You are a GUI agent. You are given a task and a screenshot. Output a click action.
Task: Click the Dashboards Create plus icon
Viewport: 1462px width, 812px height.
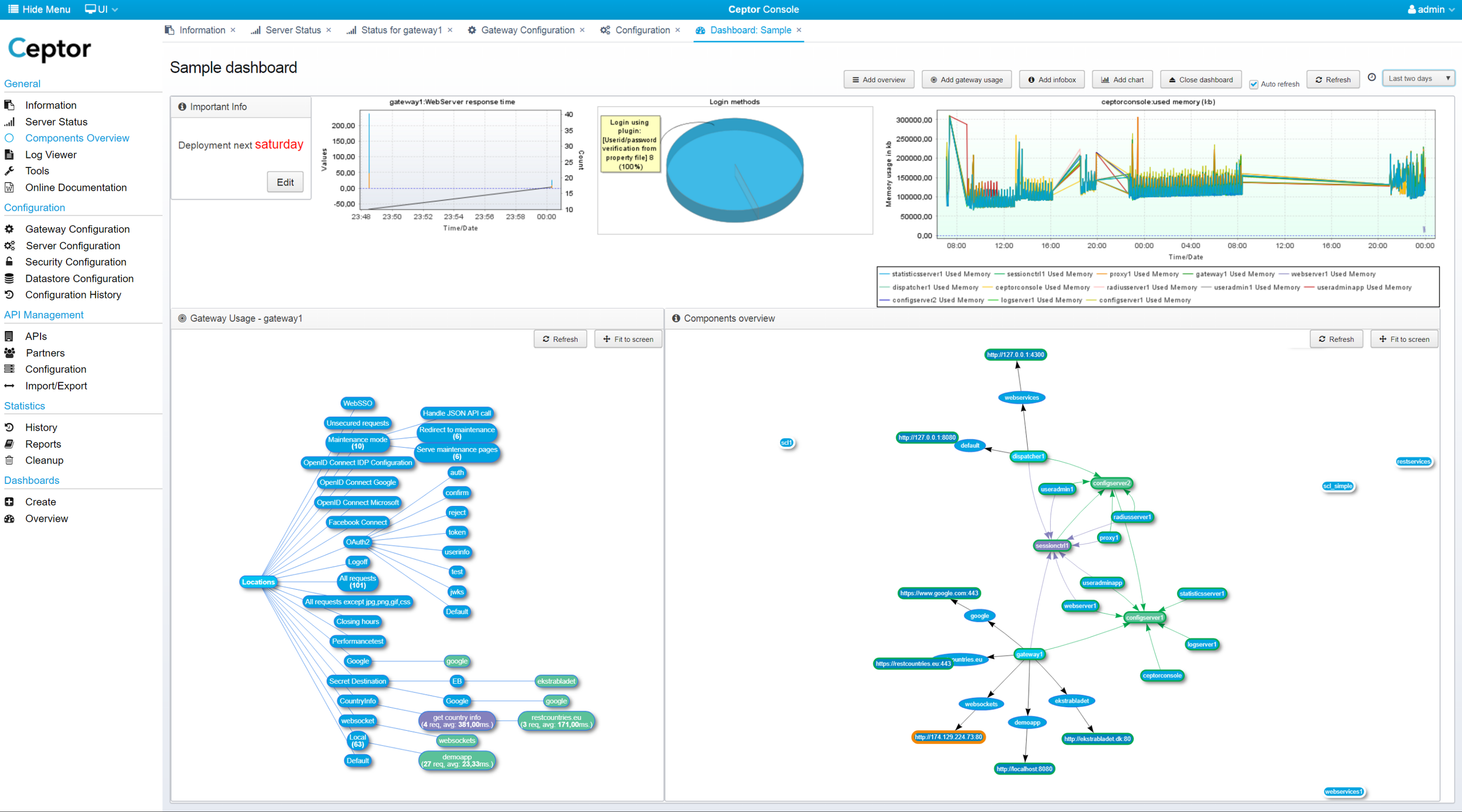point(9,502)
